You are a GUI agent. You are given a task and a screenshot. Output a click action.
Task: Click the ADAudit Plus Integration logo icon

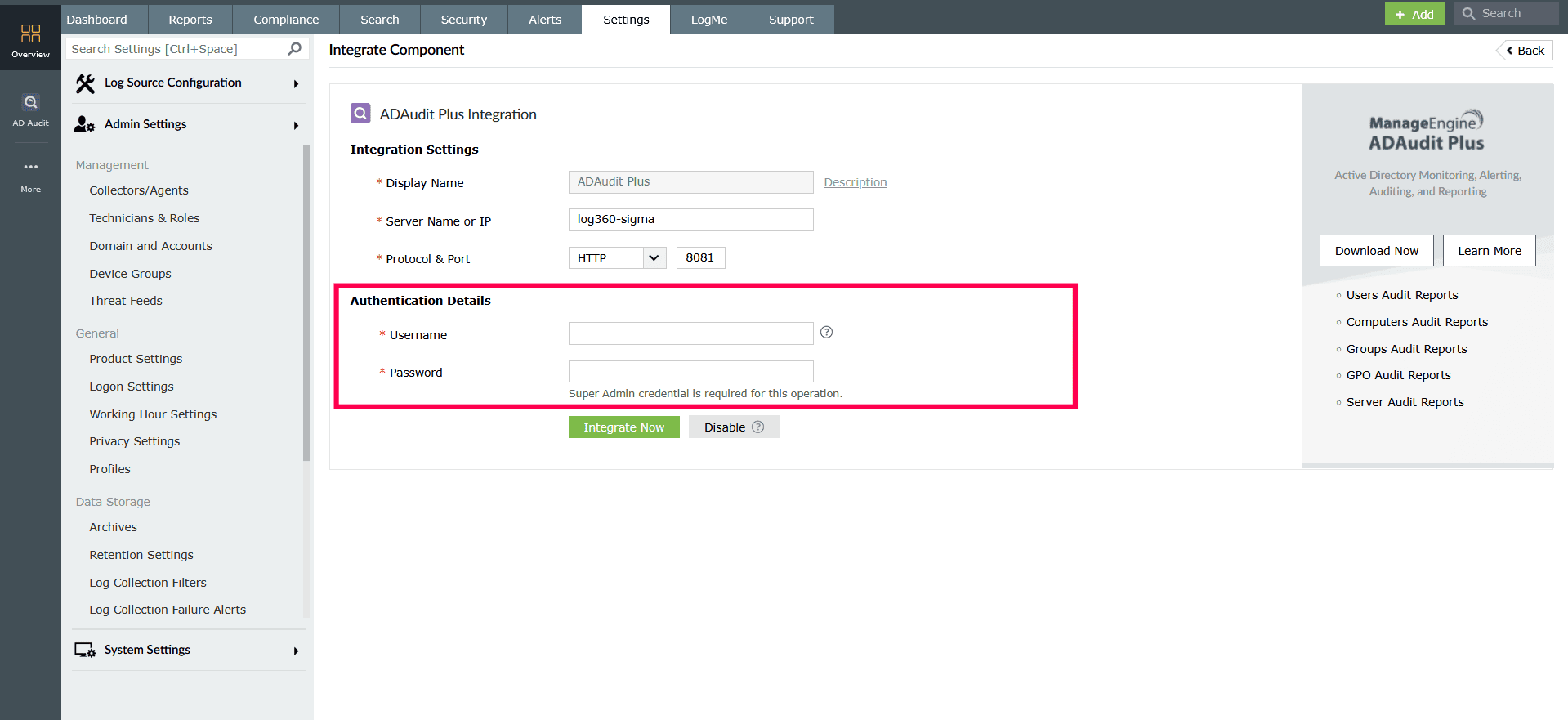(x=360, y=114)
